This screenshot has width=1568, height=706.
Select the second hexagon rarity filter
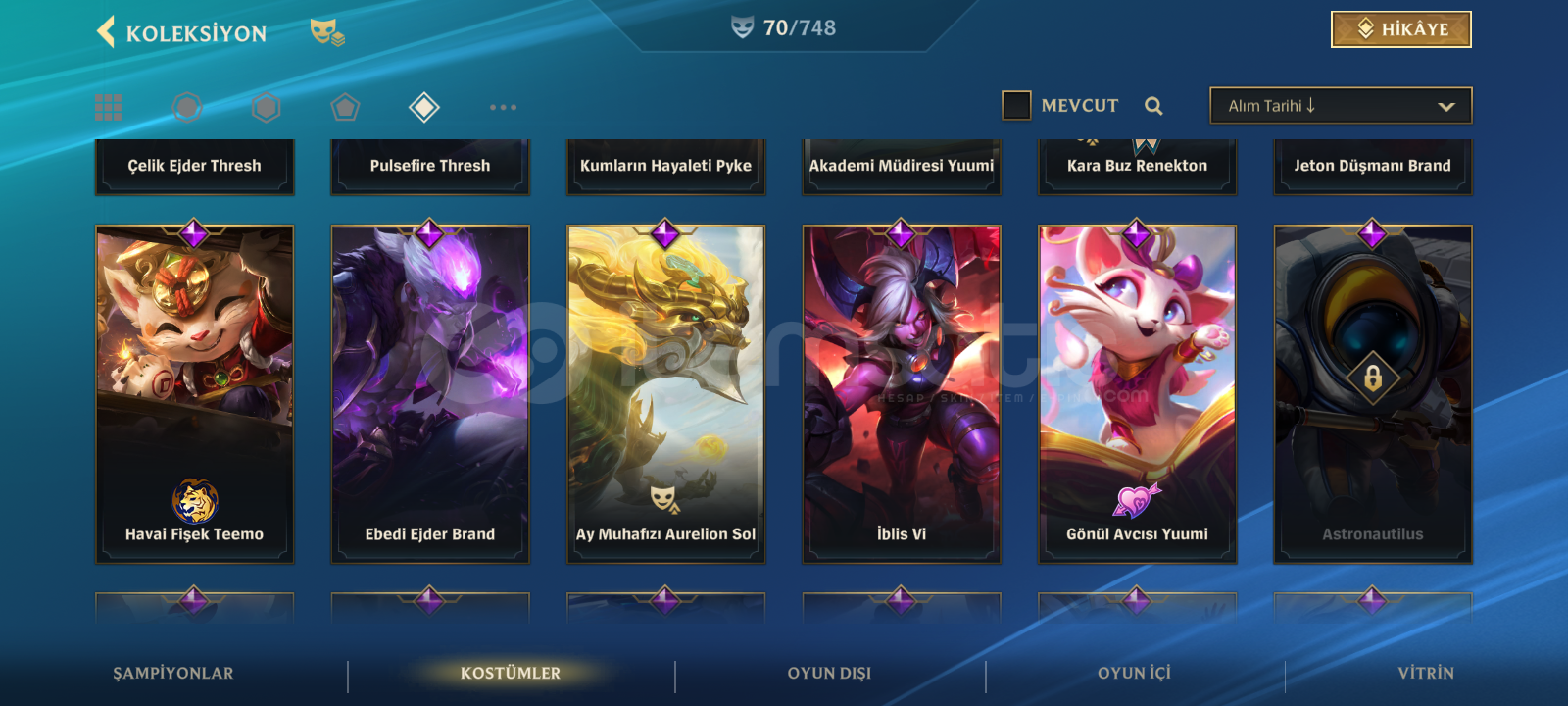point(266,107)
